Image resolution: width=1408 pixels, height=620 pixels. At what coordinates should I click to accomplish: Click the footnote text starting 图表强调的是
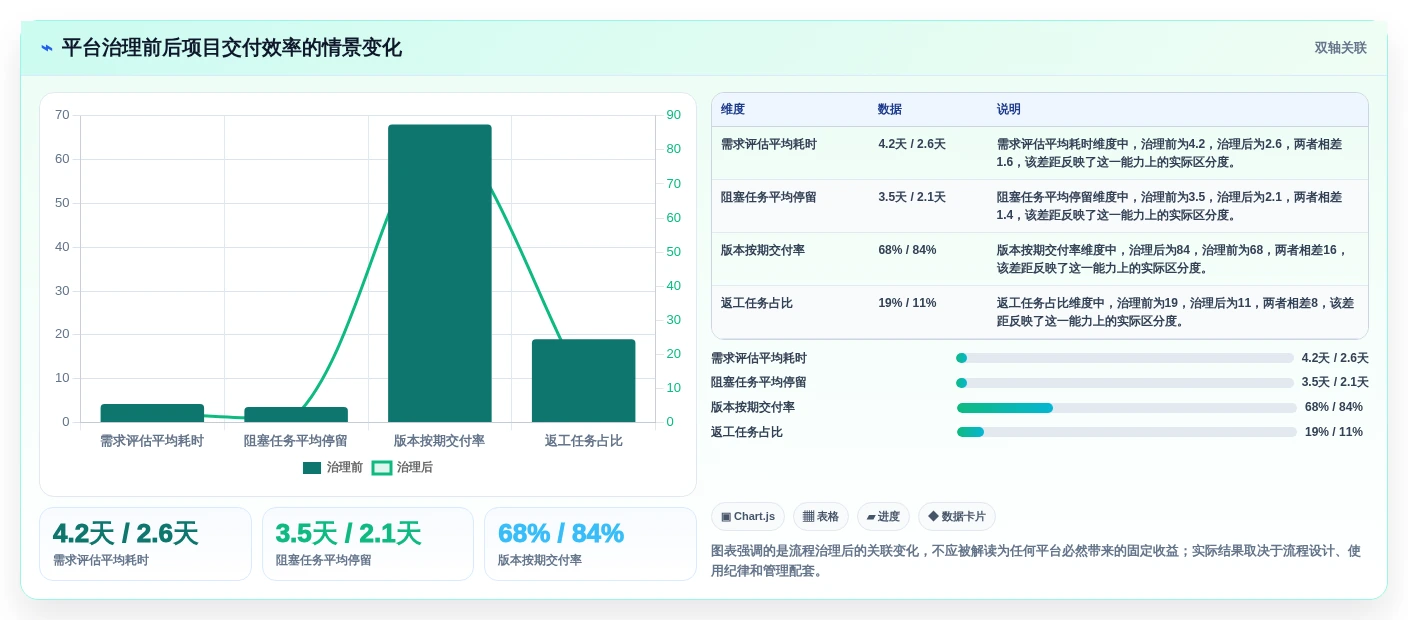(x=1036, y=561)
